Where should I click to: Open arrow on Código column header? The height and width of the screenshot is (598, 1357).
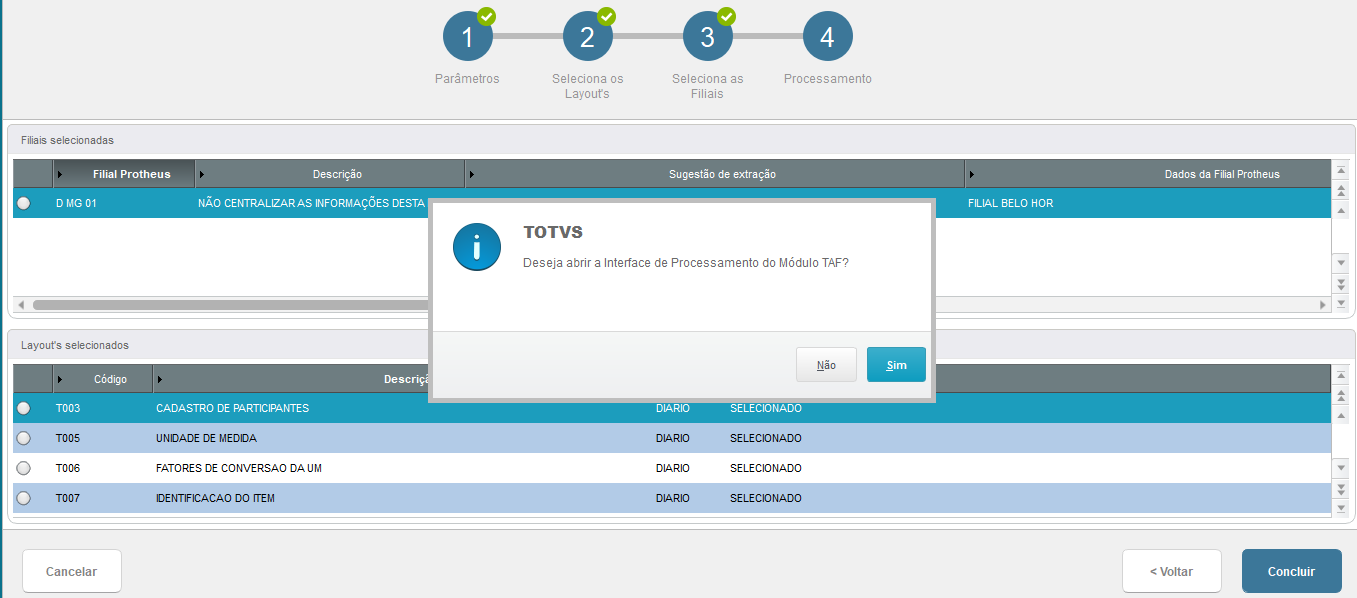pos(60,379)
